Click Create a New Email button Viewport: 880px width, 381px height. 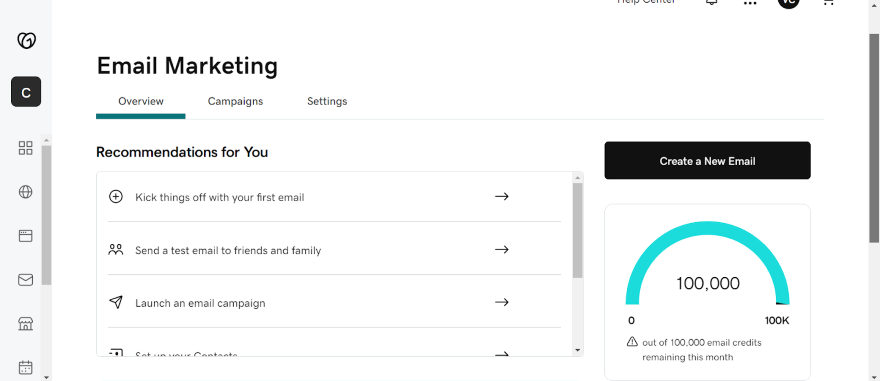[x=707, y=160]
